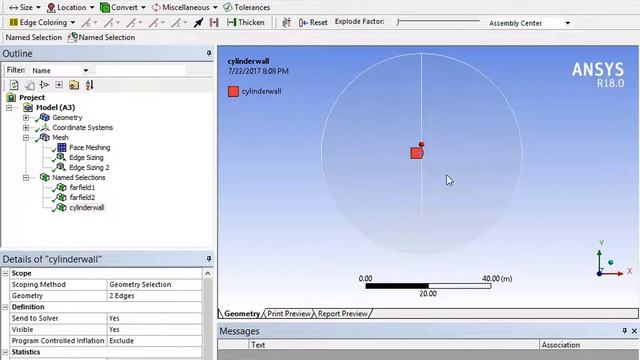Switch to the Report Preview tab
This screenshot has height=360, width=640.
[342, 313]
